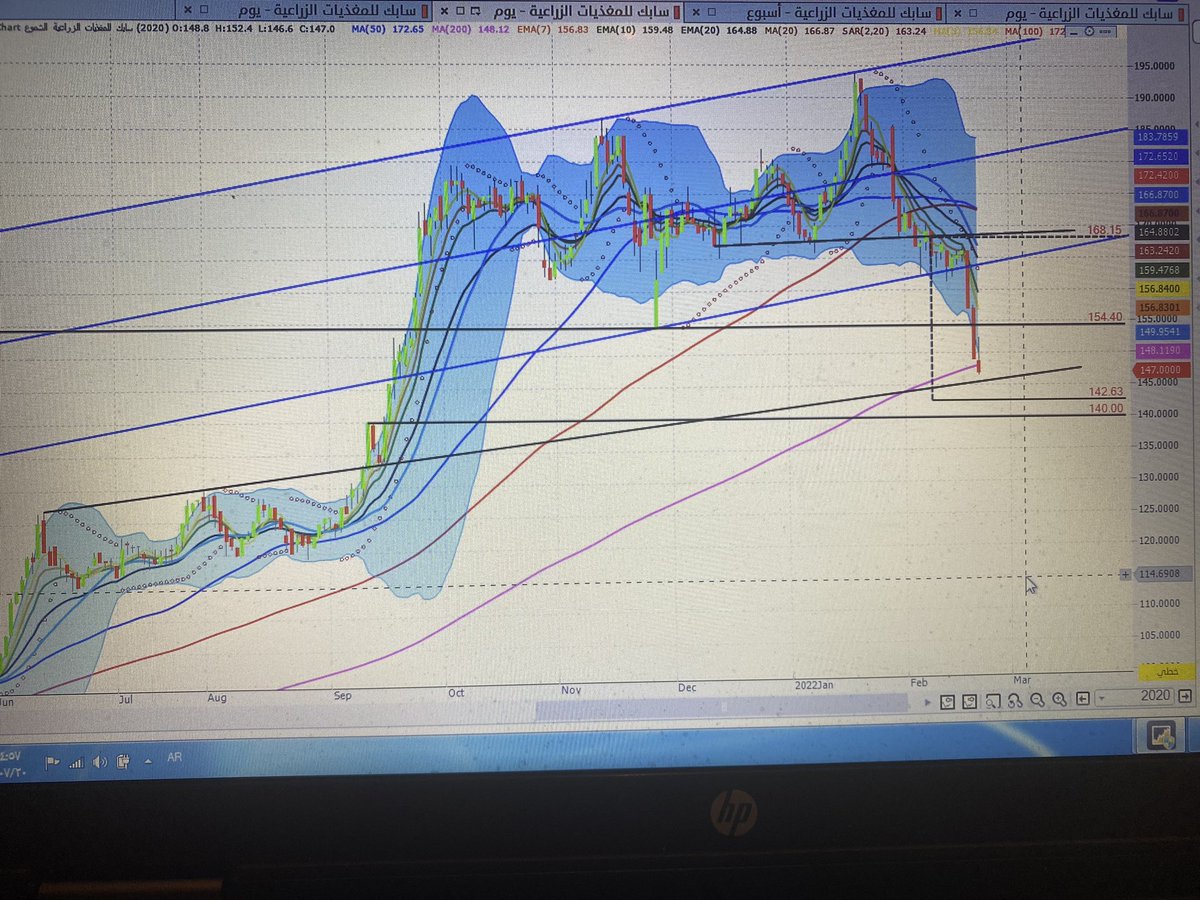Click the 142.63 horizontal line label

point(1106,391)
